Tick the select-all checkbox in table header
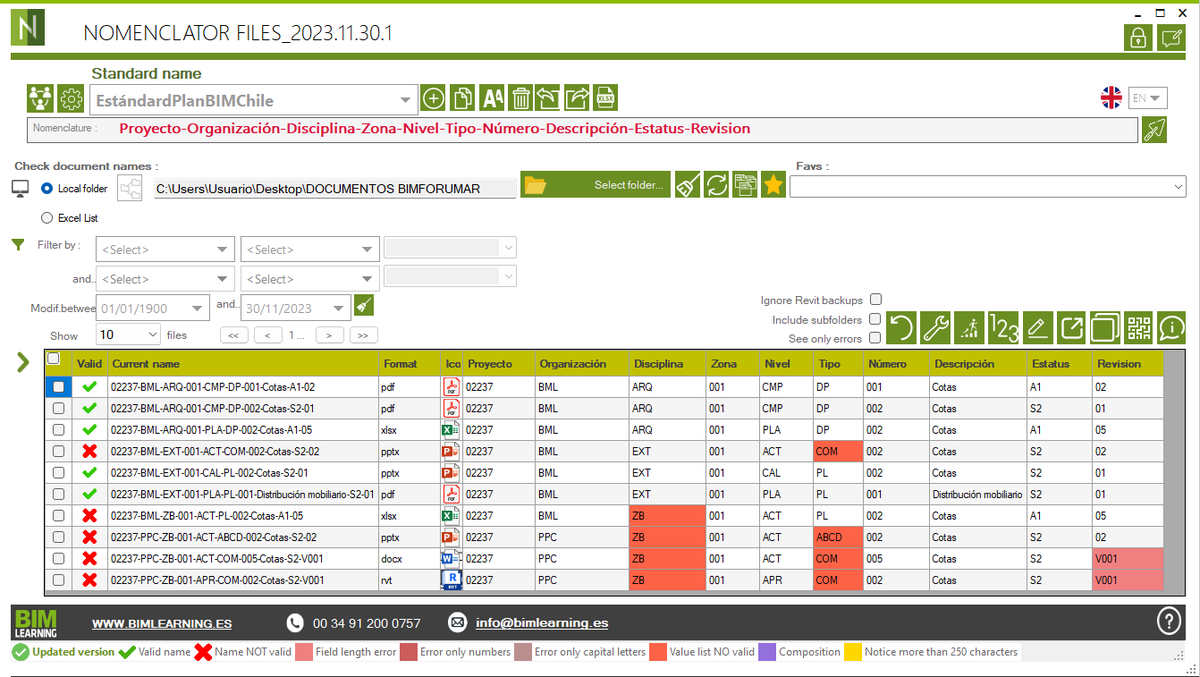Screen dimensions: 1200x677 coord(53,358)
